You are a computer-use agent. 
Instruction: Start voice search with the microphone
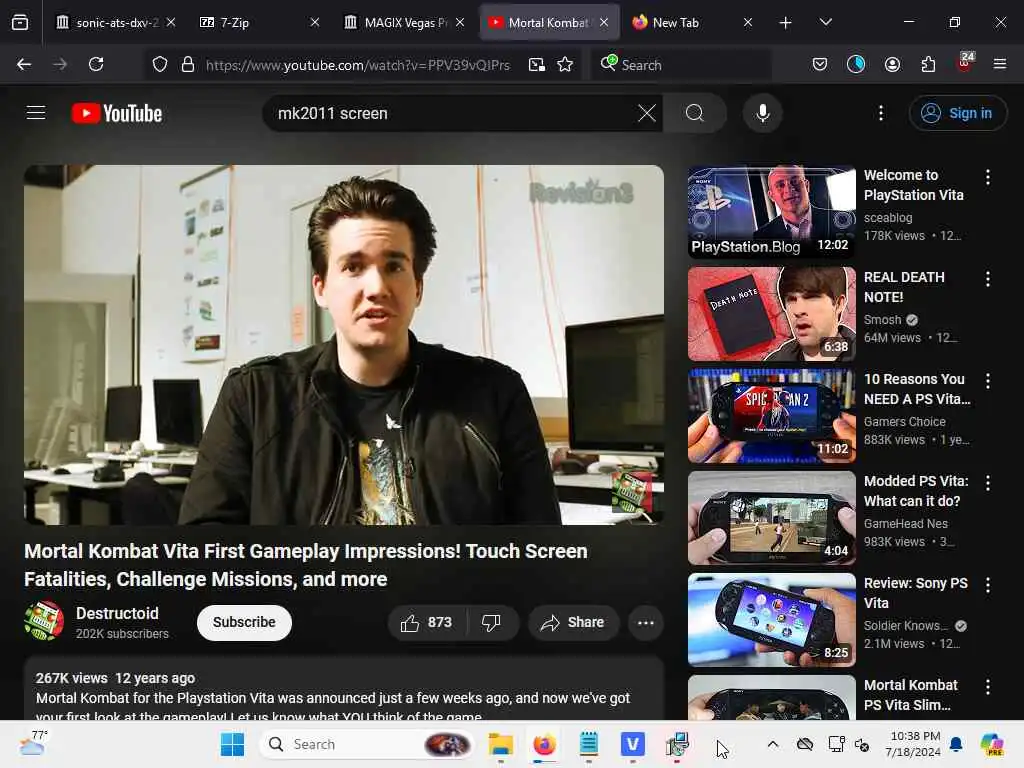[x=762, y=113]
